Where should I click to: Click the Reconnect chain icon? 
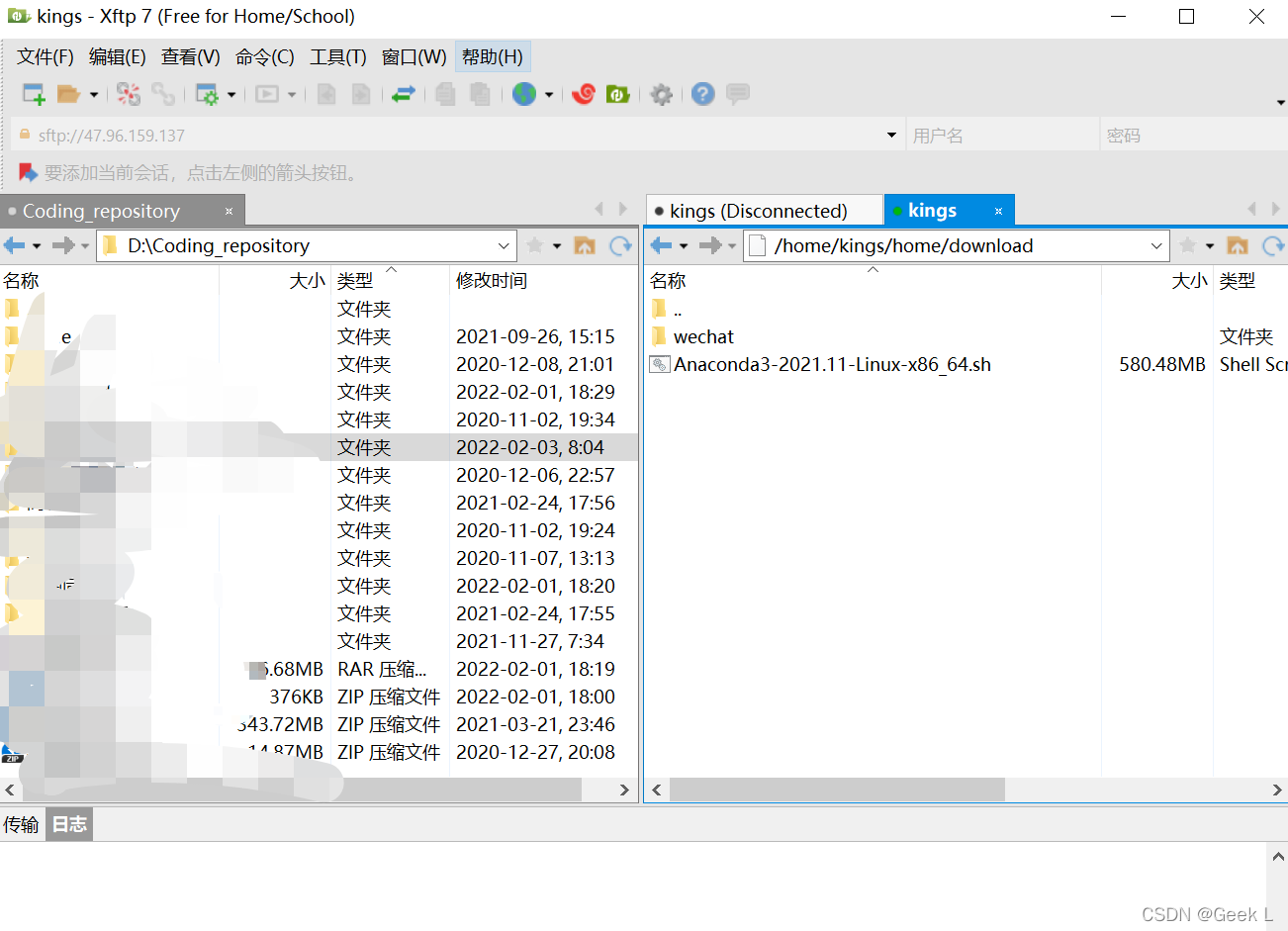[x=163, y=94]
